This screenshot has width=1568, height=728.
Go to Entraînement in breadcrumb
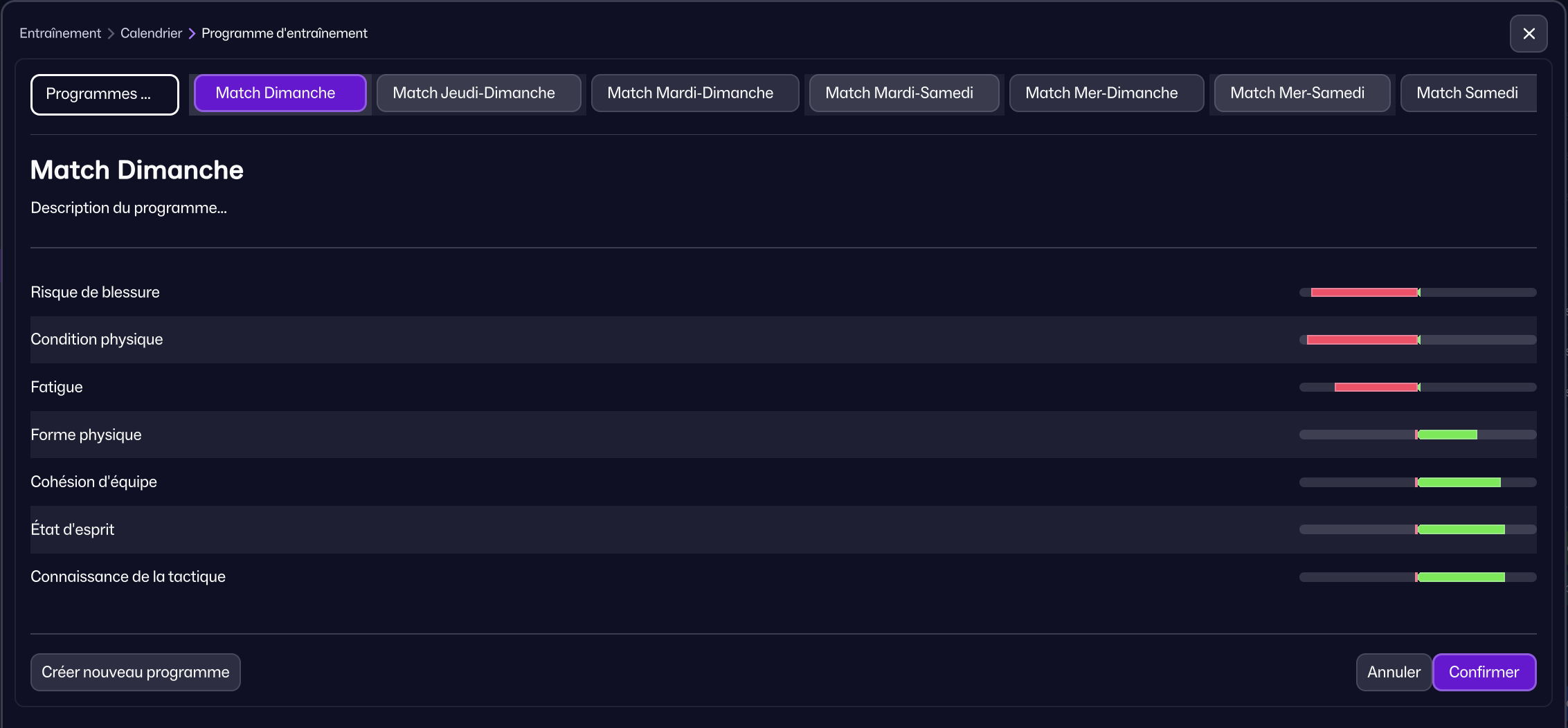point(60,33)
